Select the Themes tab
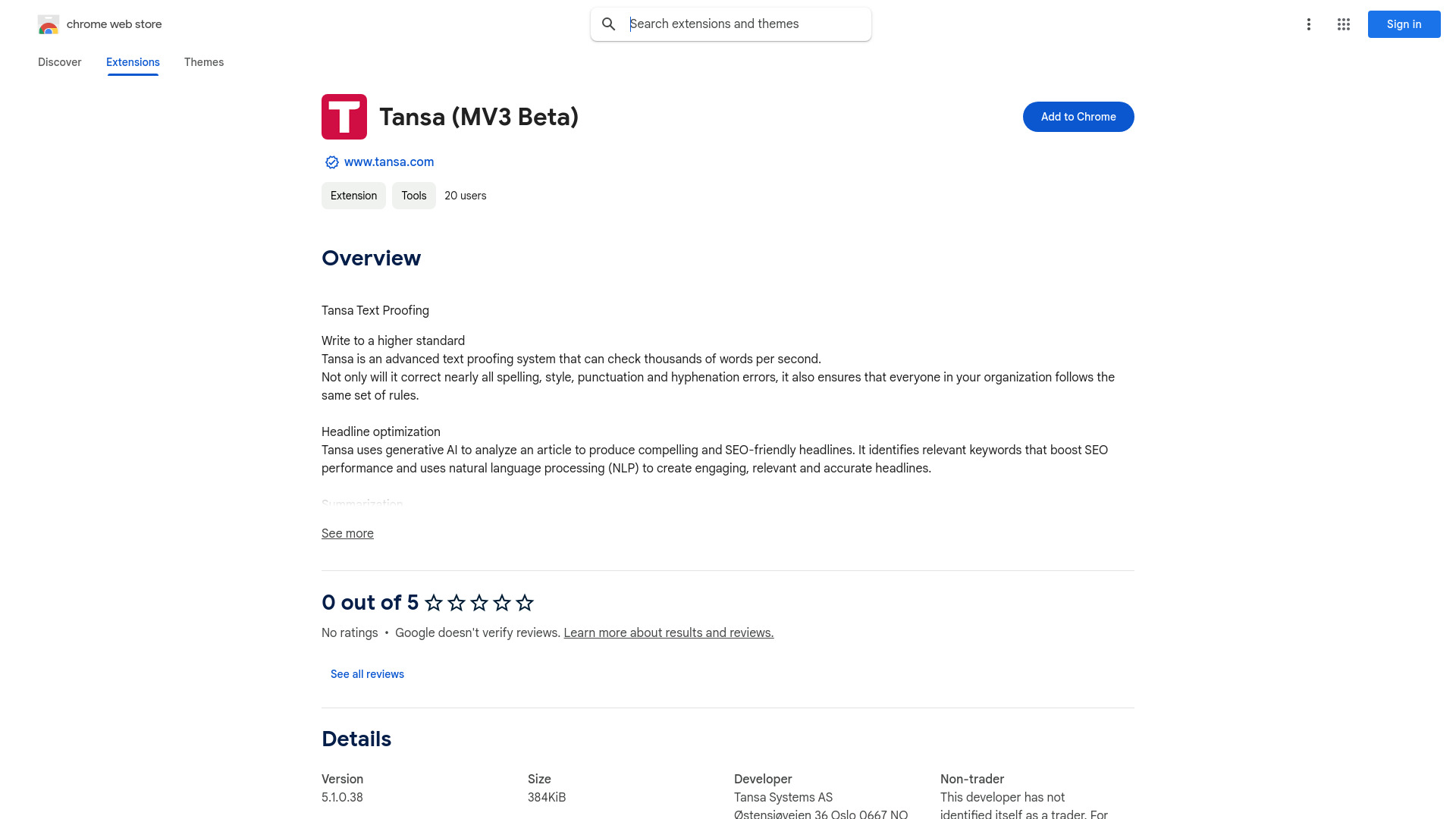This screenshot has width=1456, height=819. (204, 62)
